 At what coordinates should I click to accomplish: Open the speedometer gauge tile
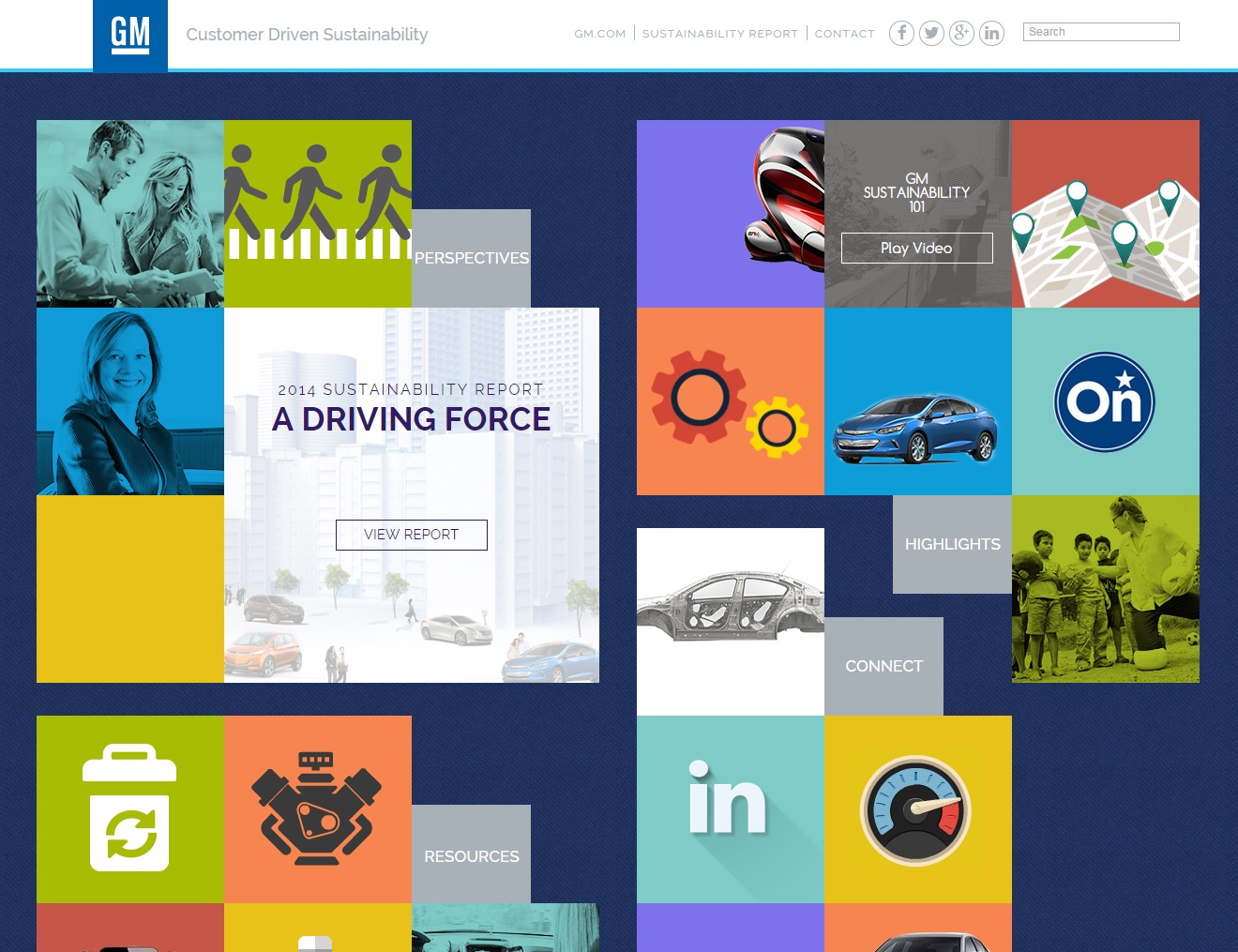coord(916,809)
